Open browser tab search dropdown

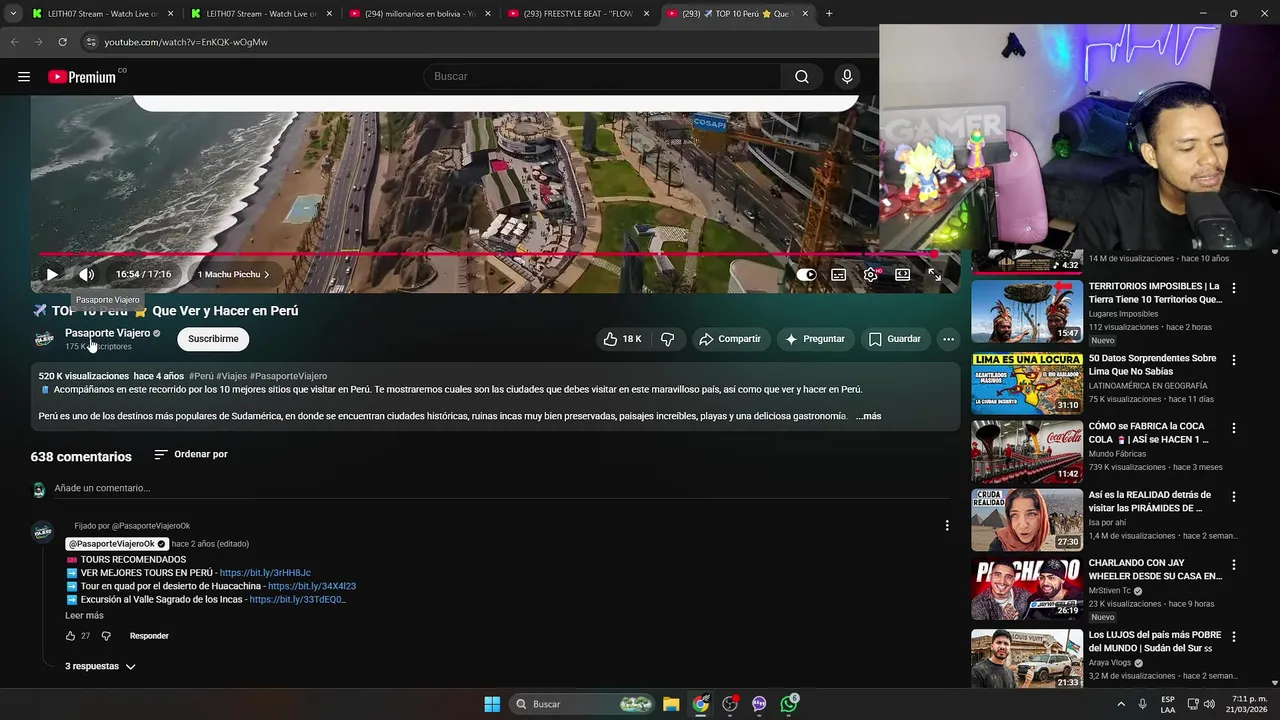coord(13,14)
